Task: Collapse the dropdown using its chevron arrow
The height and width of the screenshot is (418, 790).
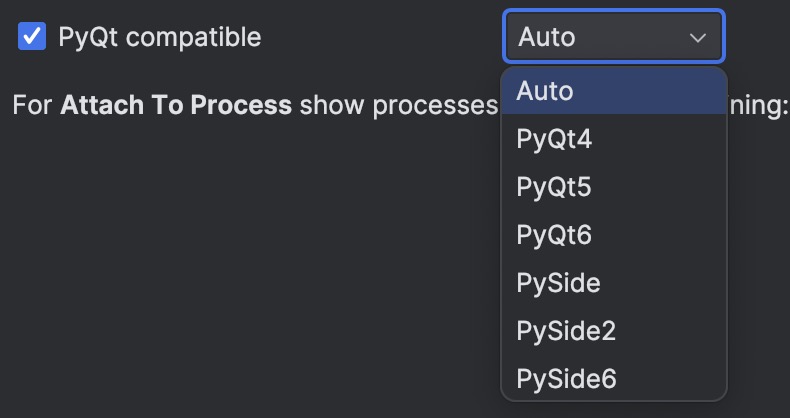Action: click(697, 38)
